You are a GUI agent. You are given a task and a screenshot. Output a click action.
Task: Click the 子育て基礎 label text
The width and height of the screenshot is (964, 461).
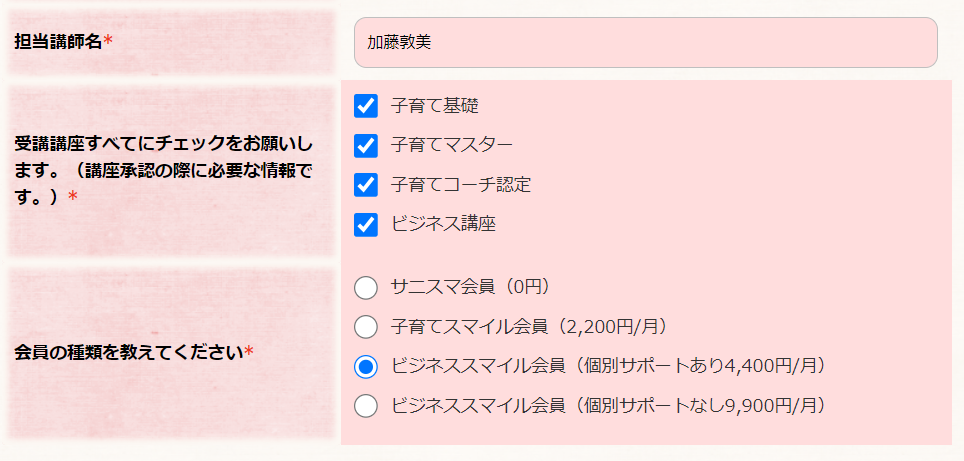tap(435, 106)
